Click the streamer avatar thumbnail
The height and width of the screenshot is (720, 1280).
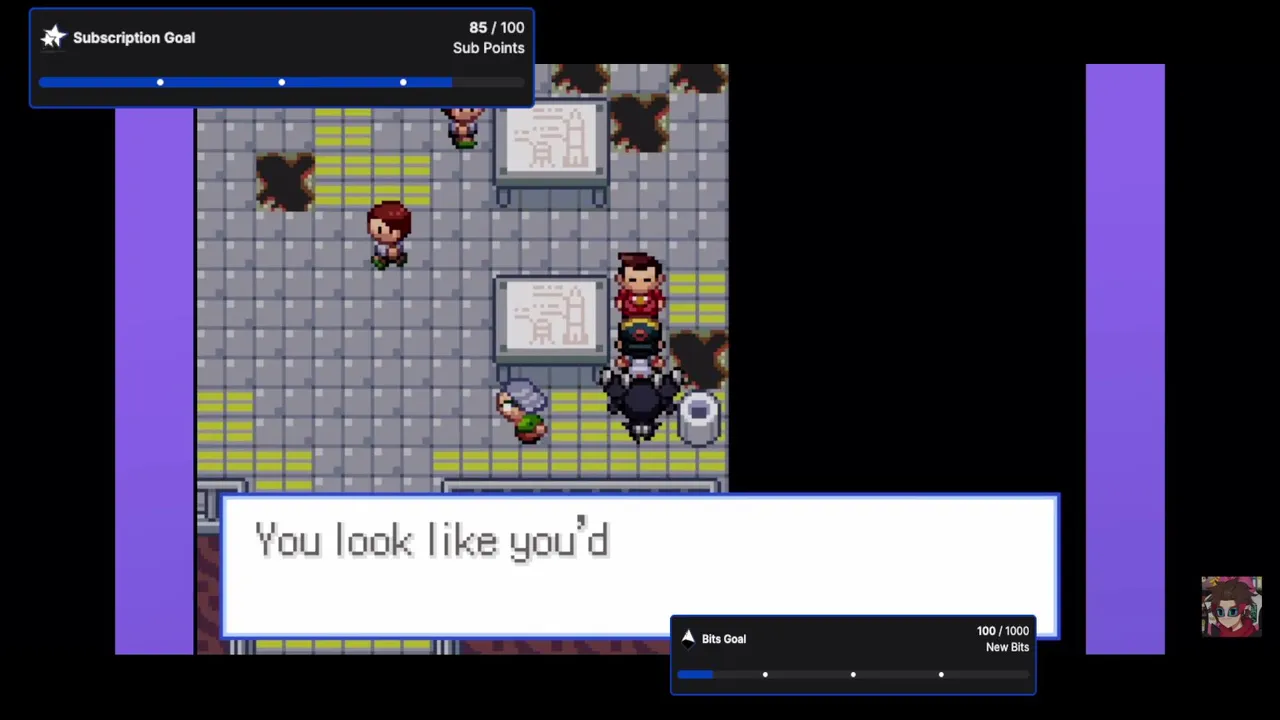pos(1231,607)
